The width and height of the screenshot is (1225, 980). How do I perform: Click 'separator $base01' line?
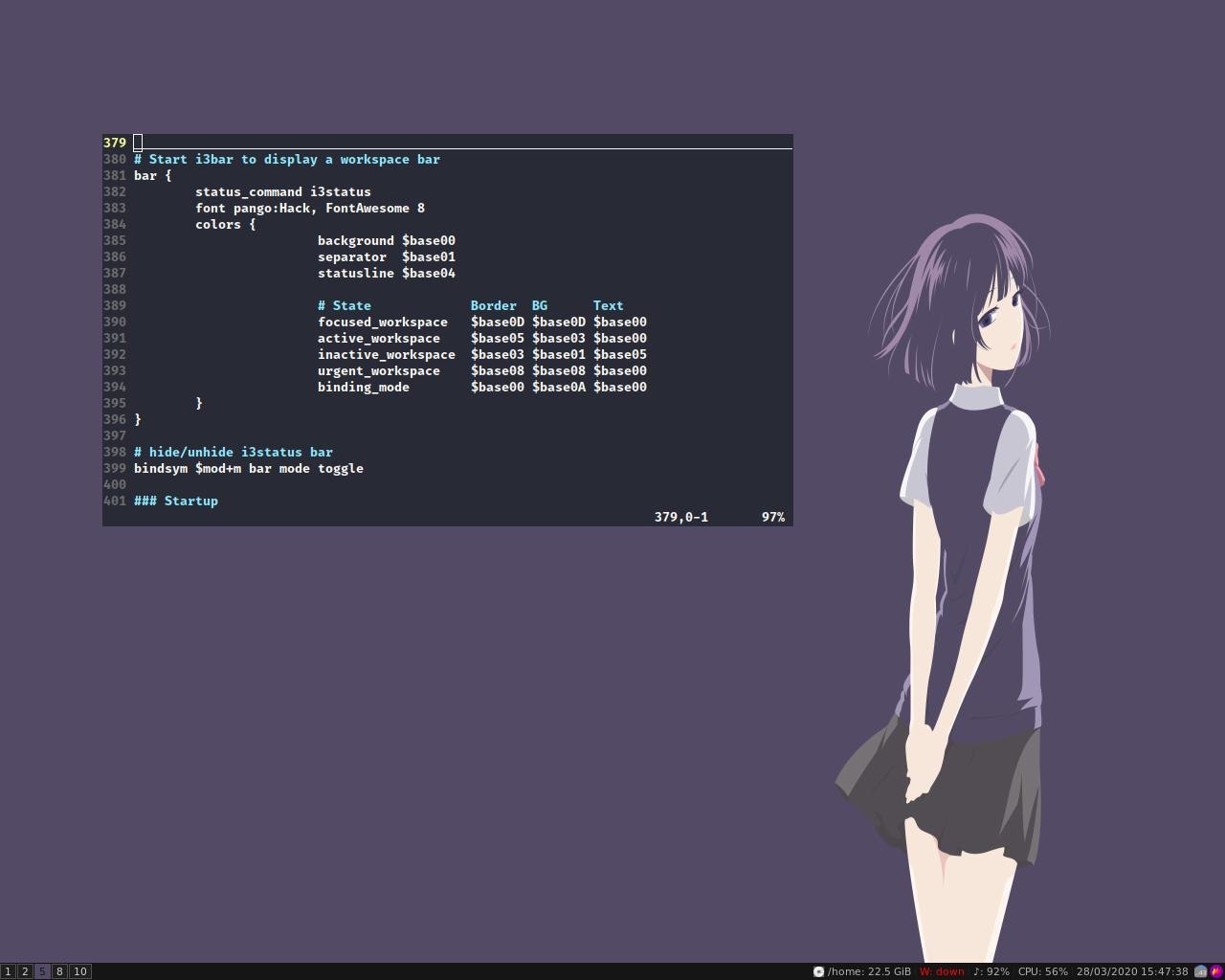(x=387, y=256)
